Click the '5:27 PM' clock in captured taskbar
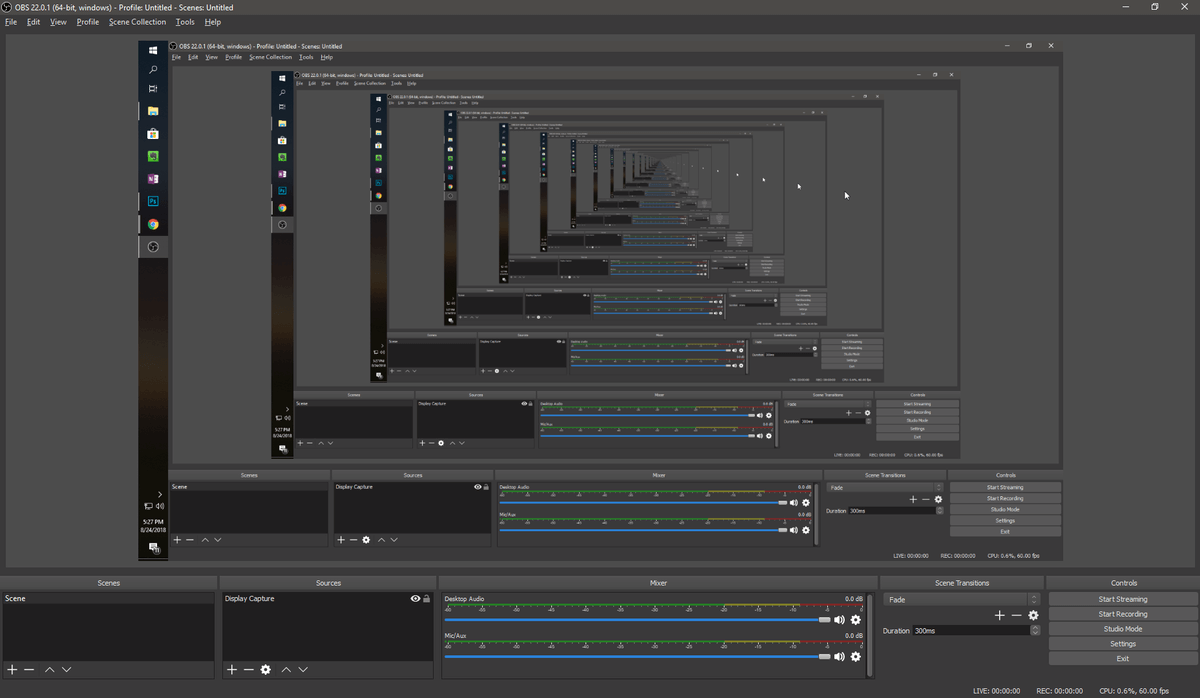This screenshot has height=698, width=1200. pyautogui.click(x=153, y=522)
